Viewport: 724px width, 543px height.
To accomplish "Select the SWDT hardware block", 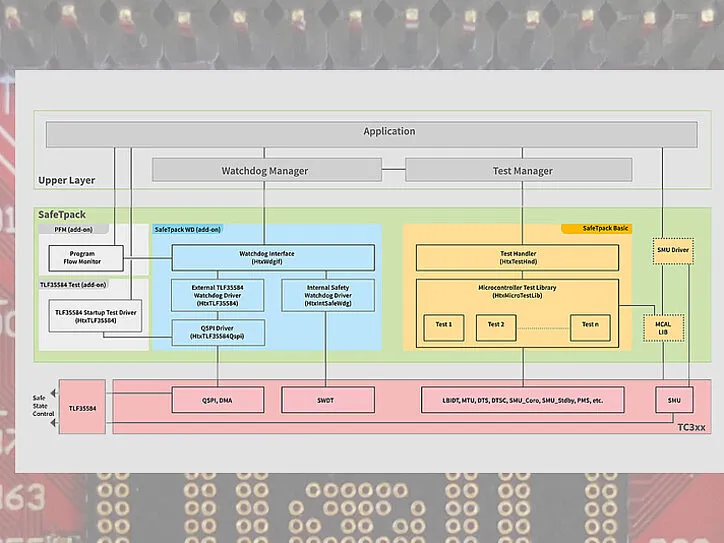I will (x=328, y=400).
